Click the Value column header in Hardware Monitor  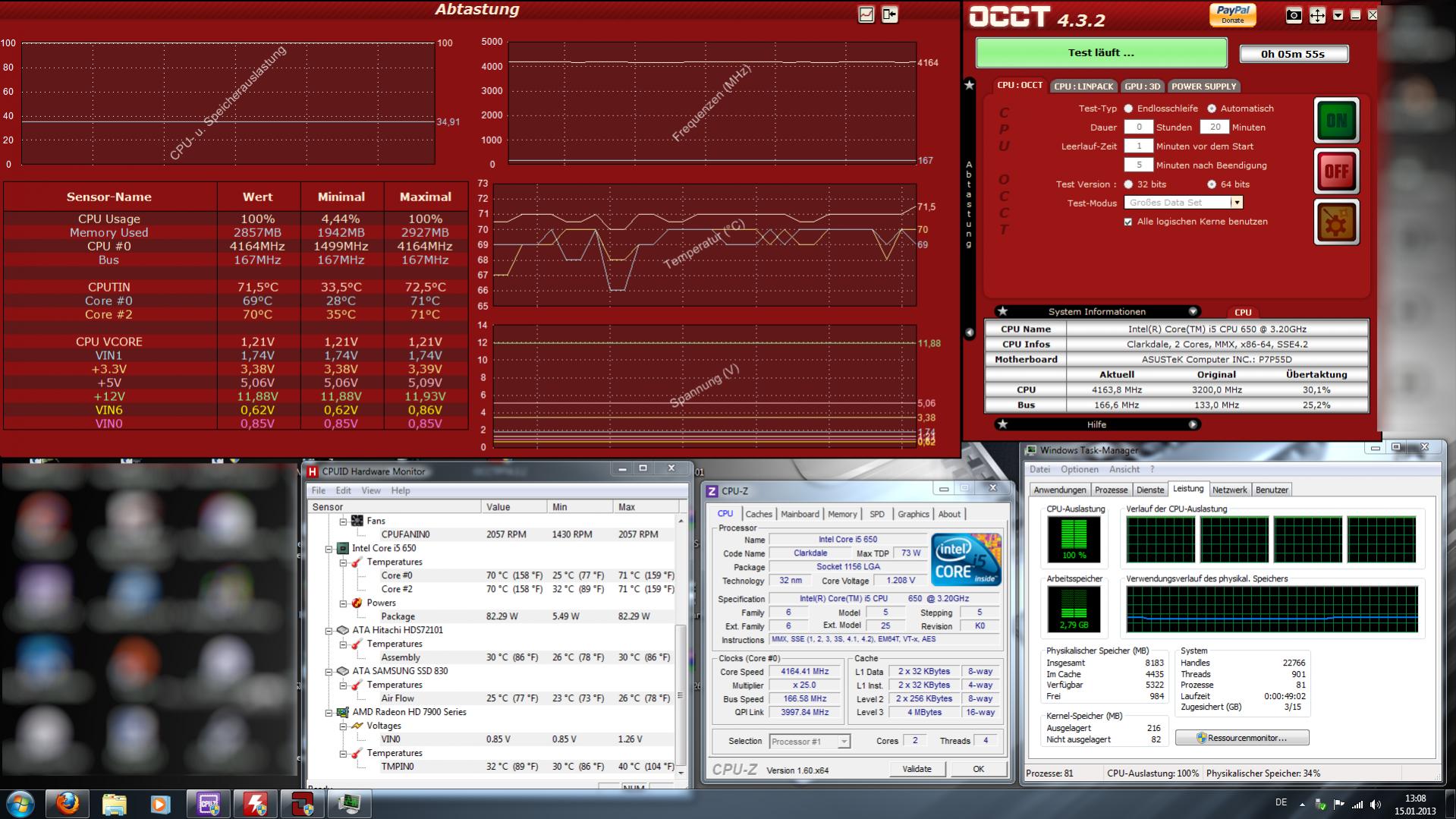(x=514, y=507)
